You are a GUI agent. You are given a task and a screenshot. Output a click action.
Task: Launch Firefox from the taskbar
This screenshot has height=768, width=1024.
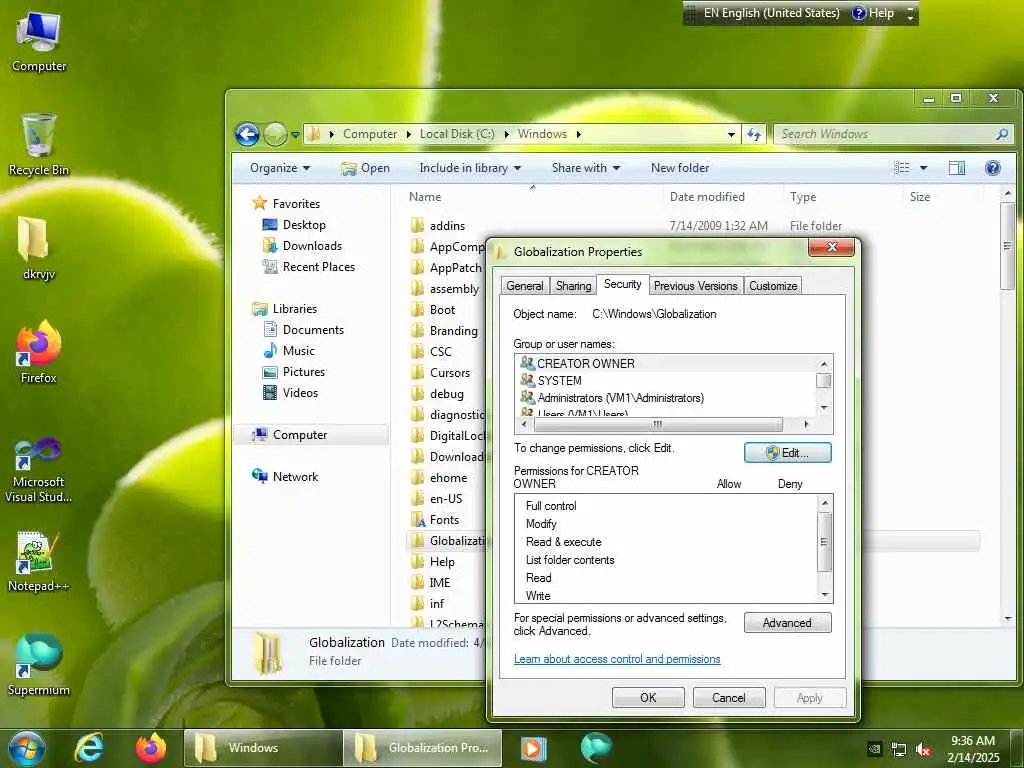pos(150,748)
